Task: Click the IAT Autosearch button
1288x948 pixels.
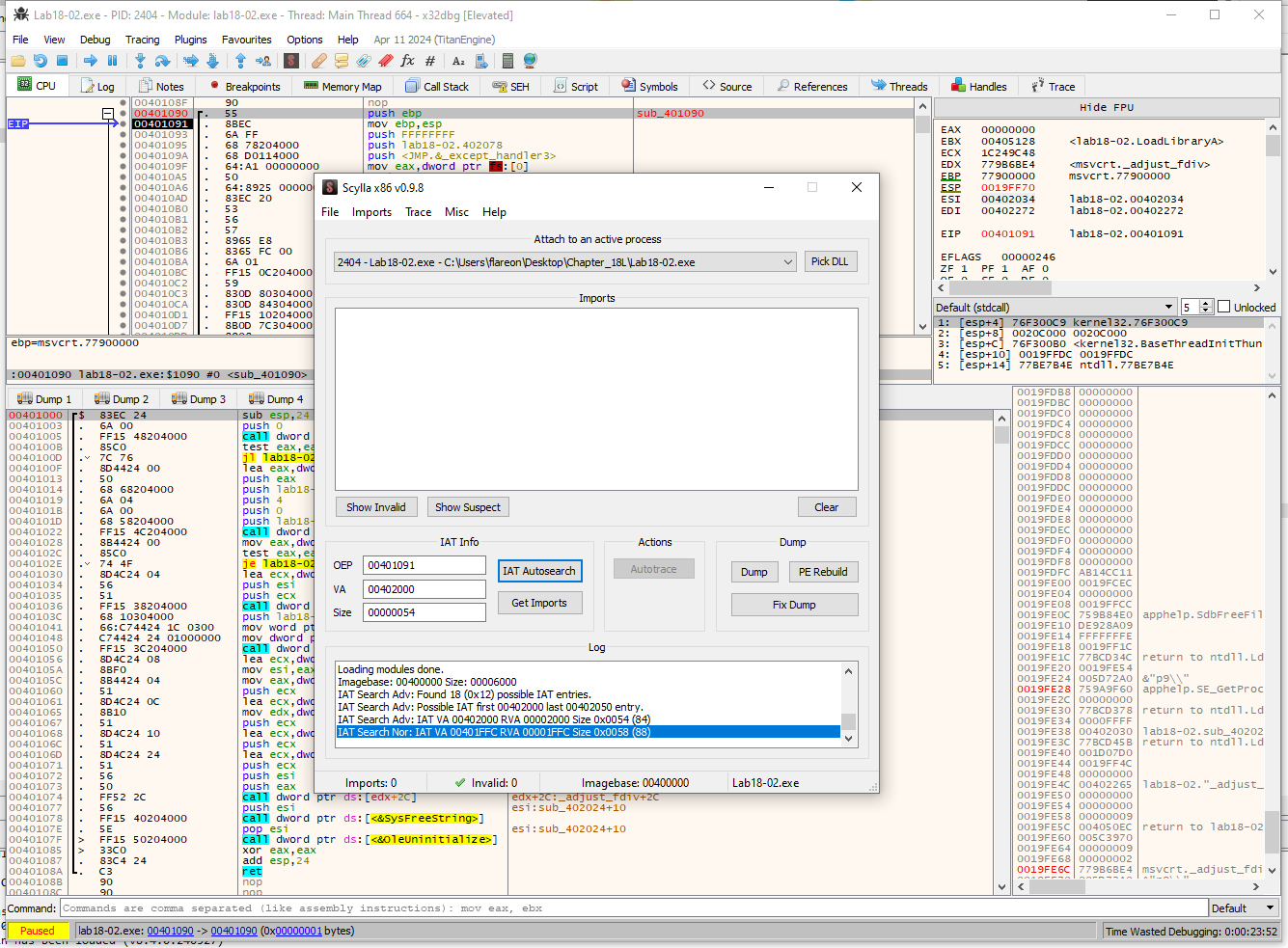Action: pyautogui.click(x=539, y=571)
